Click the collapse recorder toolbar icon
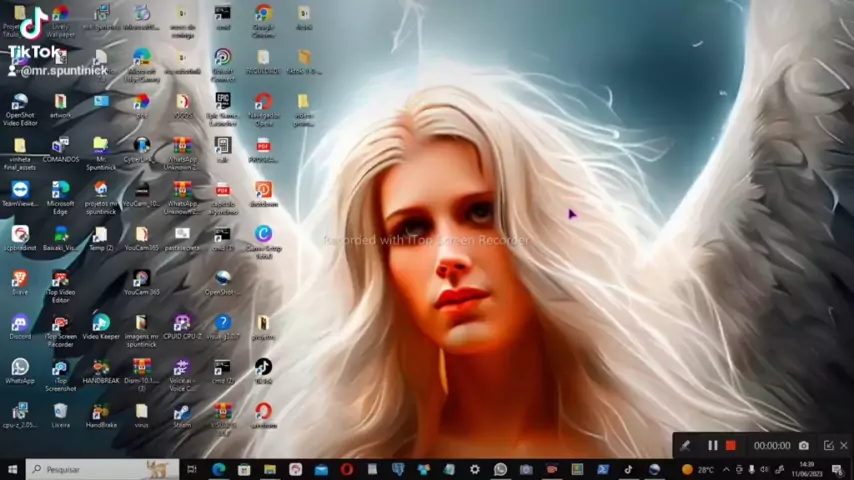 pyautogui.click(x=828, y=446)
